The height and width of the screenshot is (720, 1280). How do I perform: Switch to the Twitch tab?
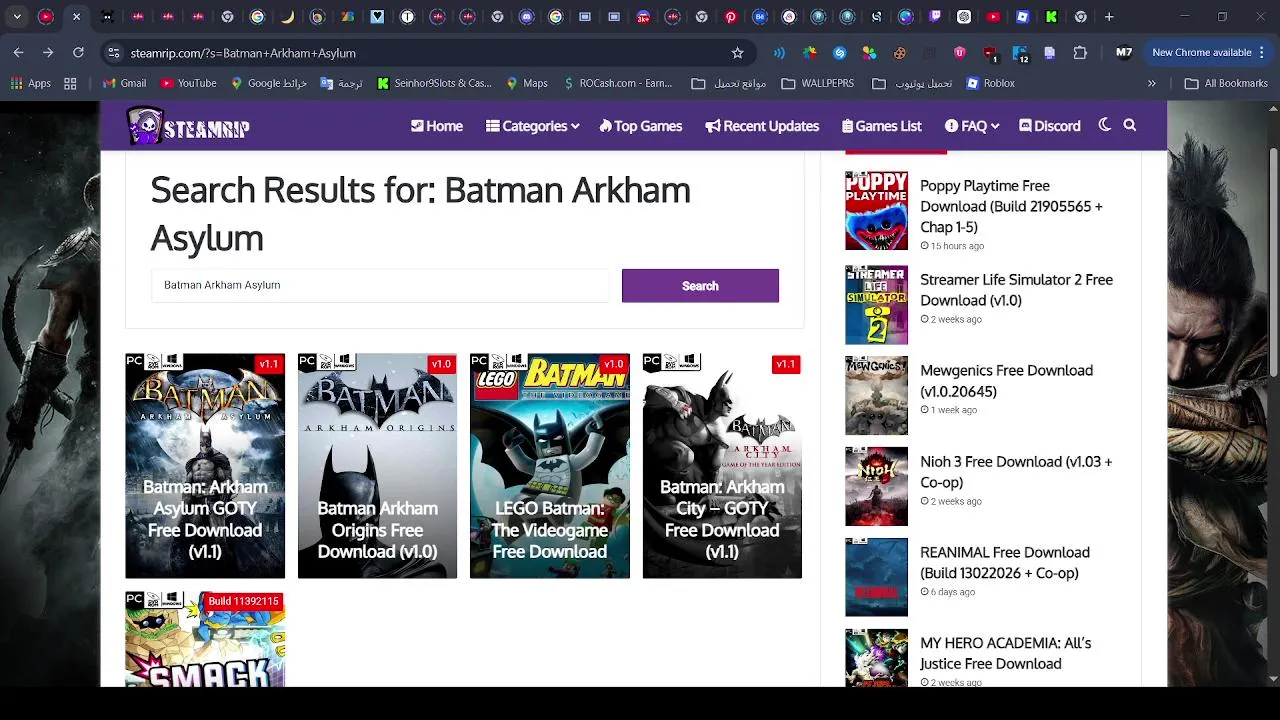click(935, 17)
